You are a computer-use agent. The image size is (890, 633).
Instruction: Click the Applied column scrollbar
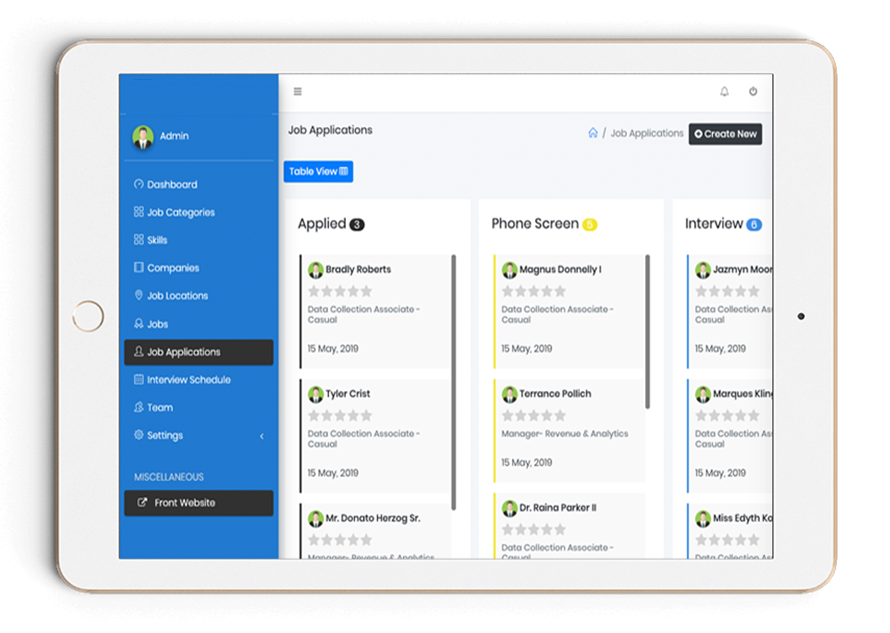point(453,380)
